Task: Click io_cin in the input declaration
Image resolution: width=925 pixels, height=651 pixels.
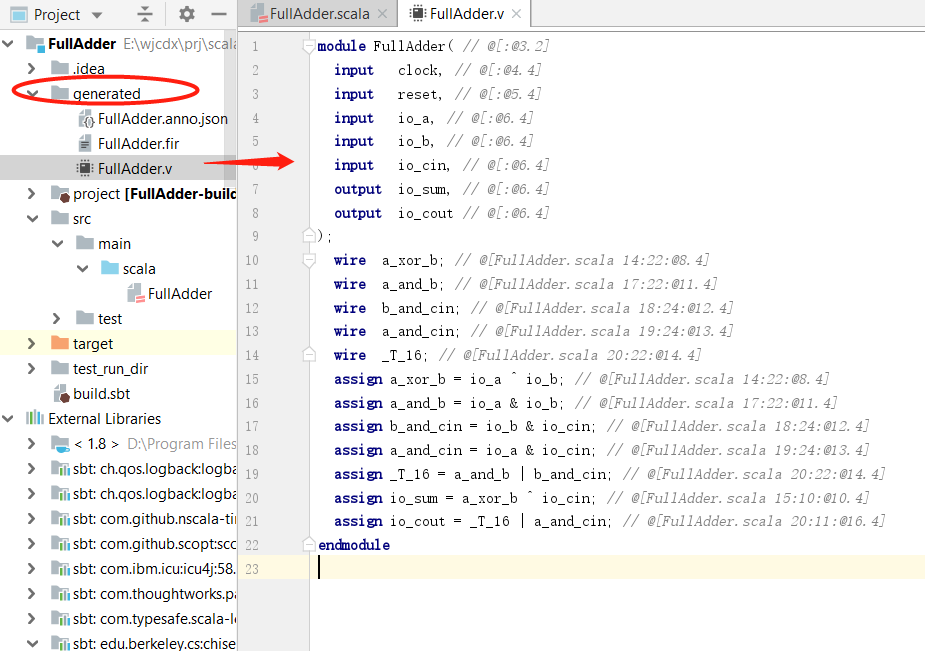Action: 423,166
